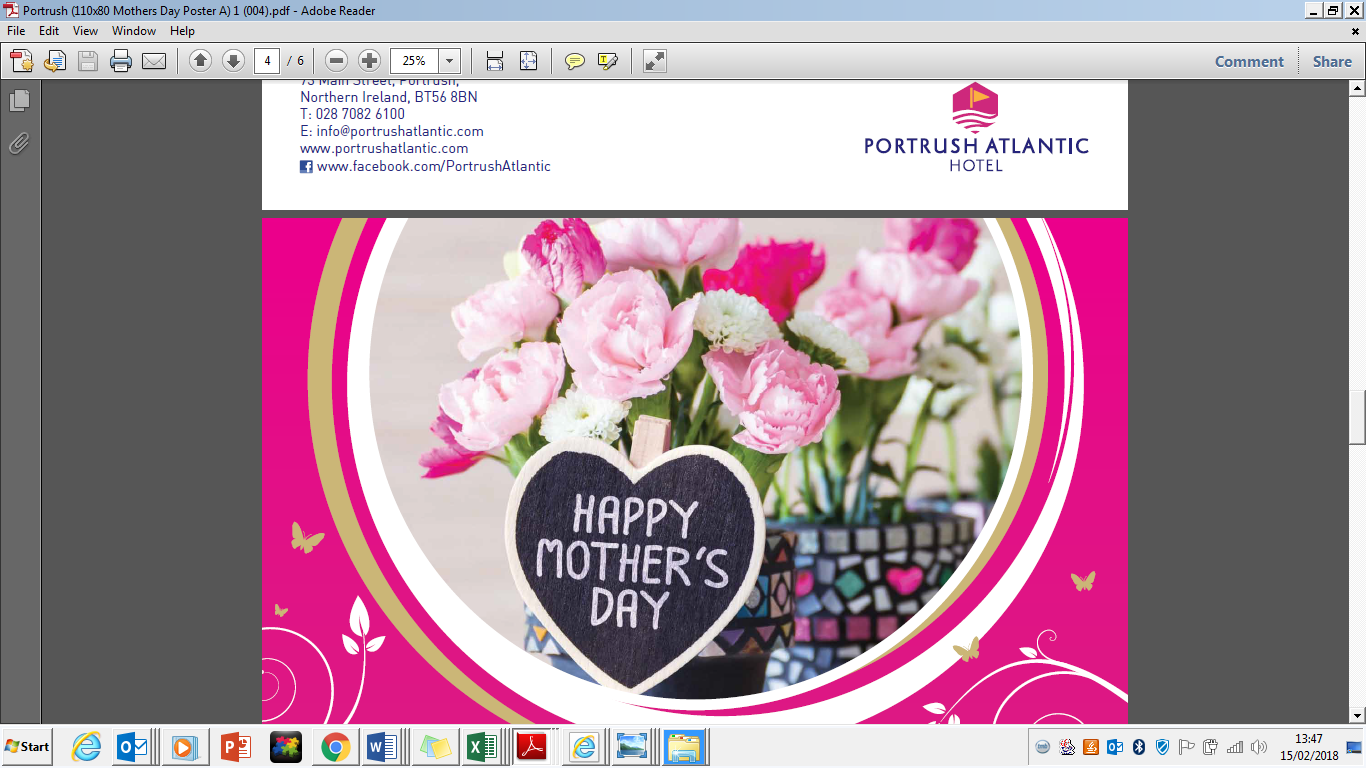Viewport: 1366px width, 768px height.
Task: Click the volume speaker tray icon
Action: [1258, 747]
